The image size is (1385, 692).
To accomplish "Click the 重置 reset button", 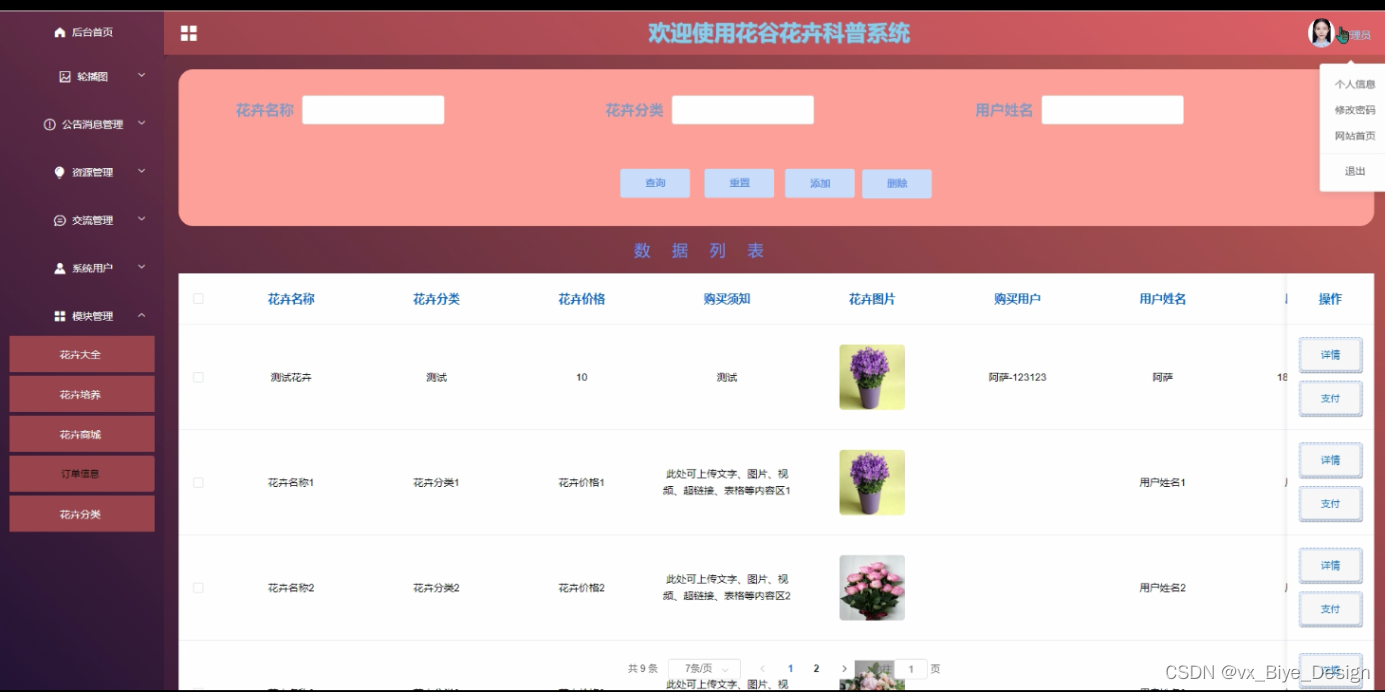I will [739, 183].
